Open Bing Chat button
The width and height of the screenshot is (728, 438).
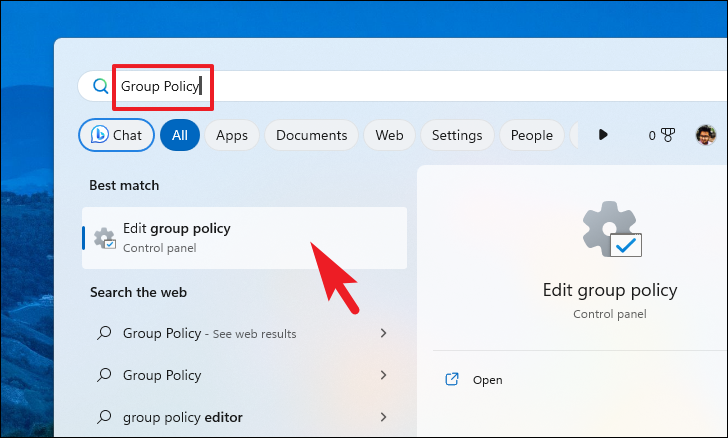pyautogui.click(x=117, y=135)
